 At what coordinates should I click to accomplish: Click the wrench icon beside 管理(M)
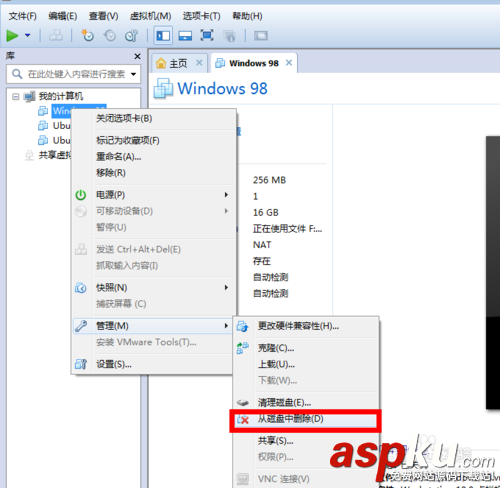(81, 326)
